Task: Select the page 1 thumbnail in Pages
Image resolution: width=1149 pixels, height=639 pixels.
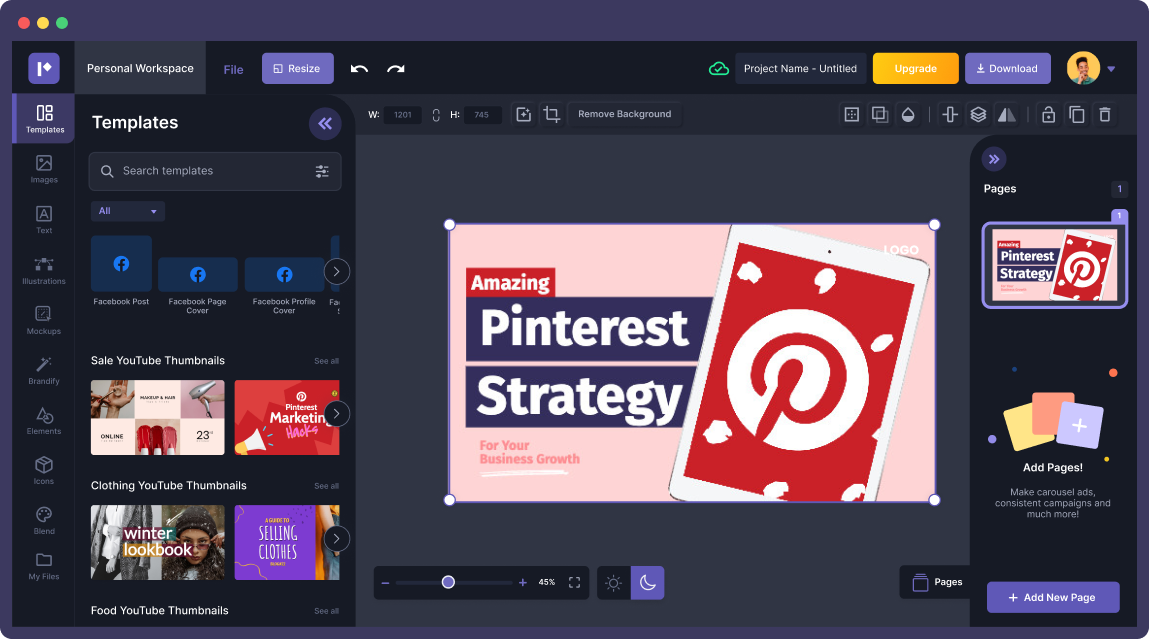Action: (x=1054, y=265)
